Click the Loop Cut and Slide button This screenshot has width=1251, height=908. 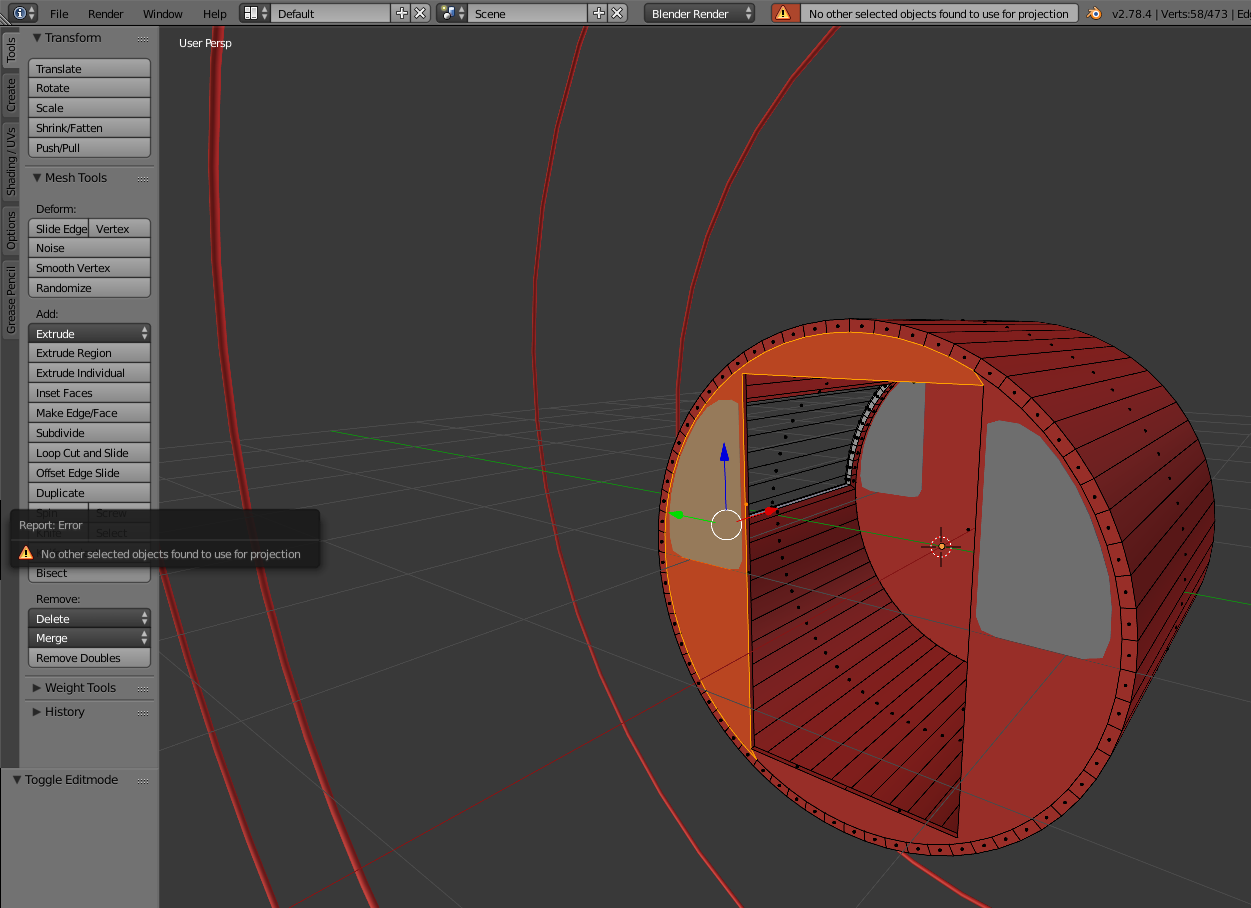[89, 453]
